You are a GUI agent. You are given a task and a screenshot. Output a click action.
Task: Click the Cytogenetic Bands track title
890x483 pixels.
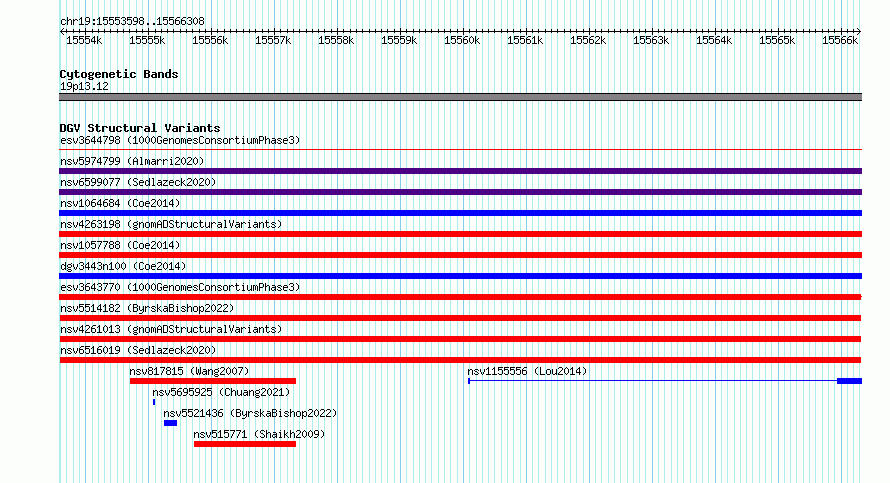119,74
